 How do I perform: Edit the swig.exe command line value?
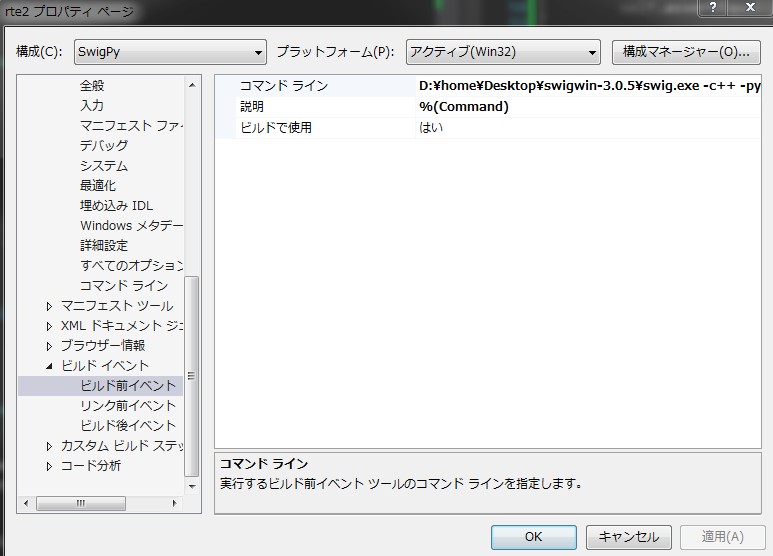click(x=589, y=86)
